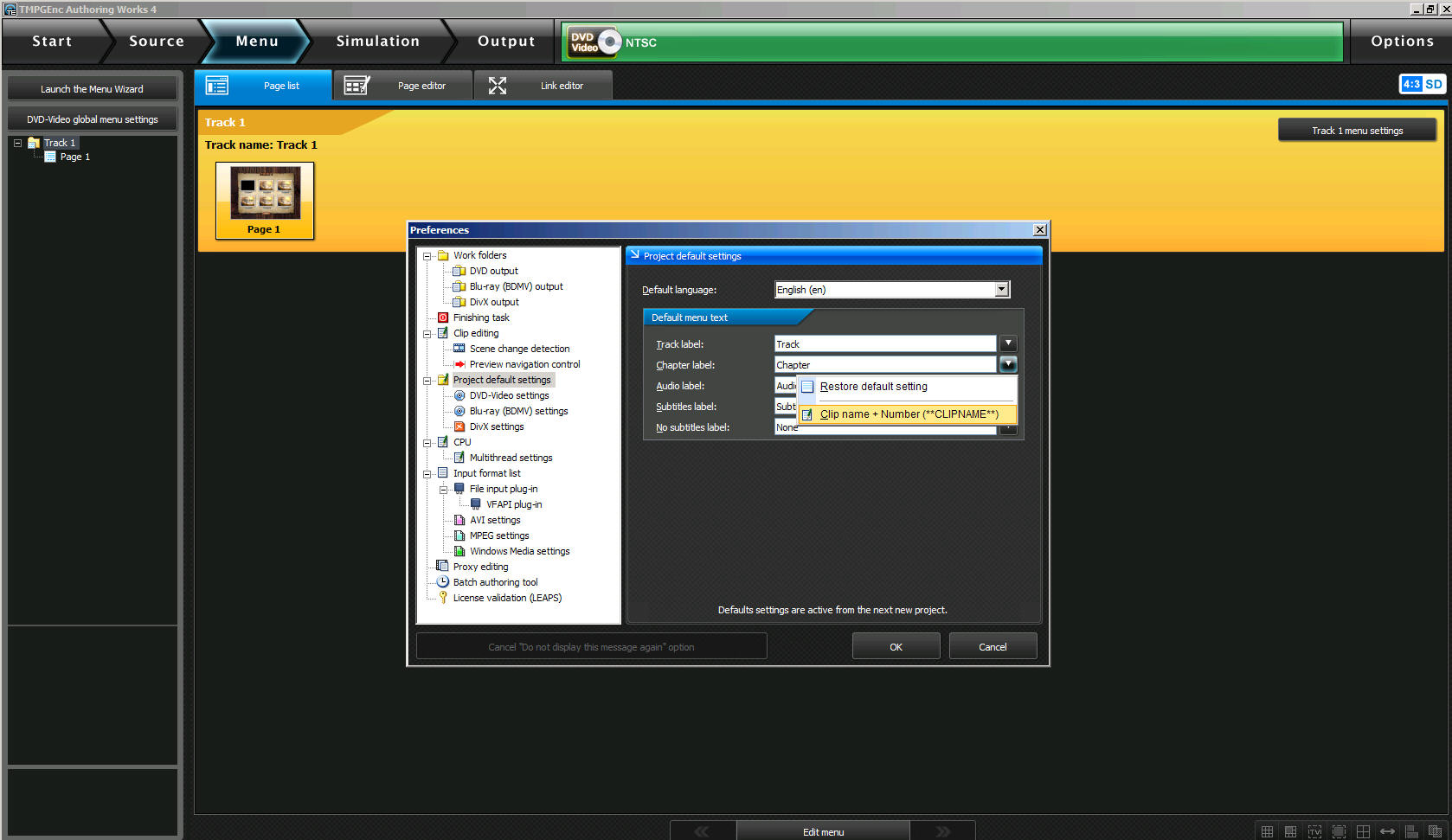Image resolution: width=1452 pixels, height=840 pixels.
Task: Click the Batch authoring tool clock icon
Action: 443,582
